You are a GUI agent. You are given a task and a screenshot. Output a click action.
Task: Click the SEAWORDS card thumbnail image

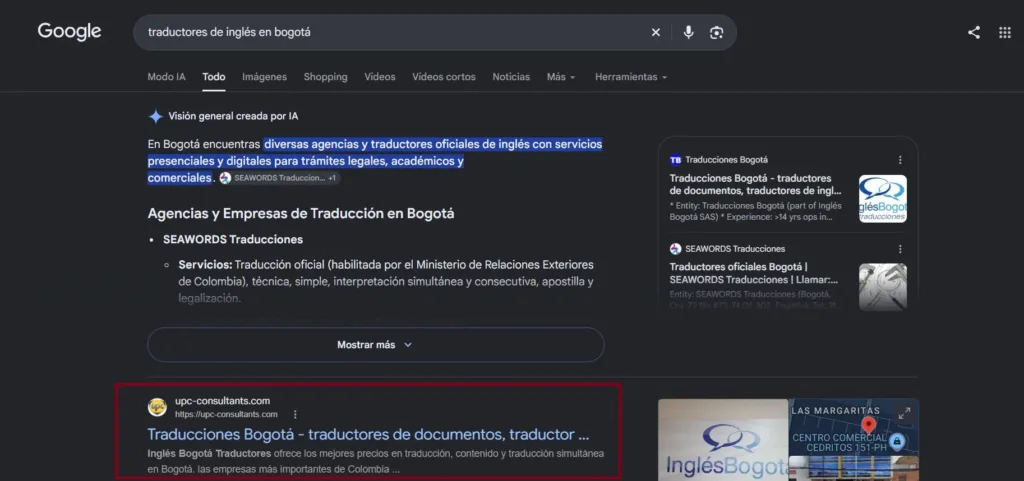[883, 287]
